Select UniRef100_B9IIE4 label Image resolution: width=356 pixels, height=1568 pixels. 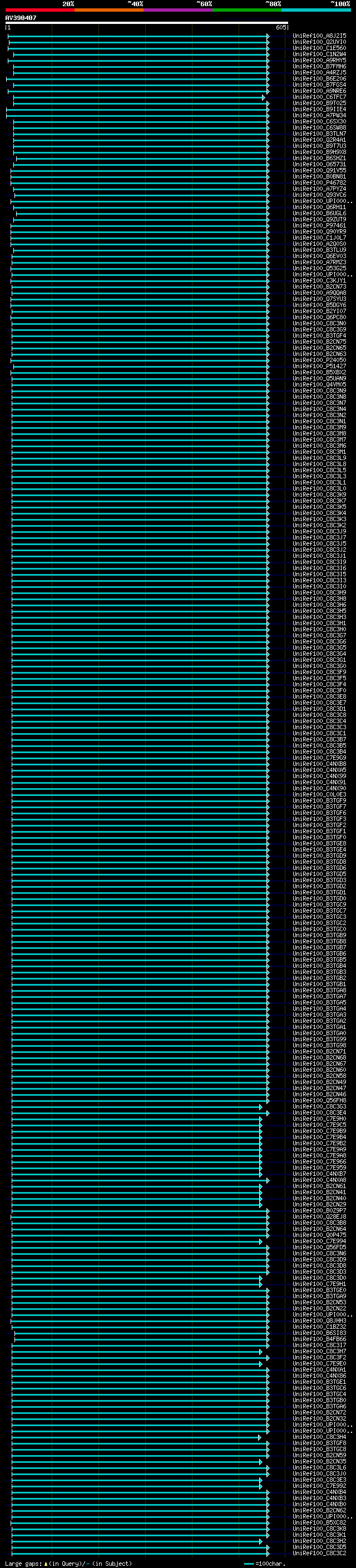[319, 110]
